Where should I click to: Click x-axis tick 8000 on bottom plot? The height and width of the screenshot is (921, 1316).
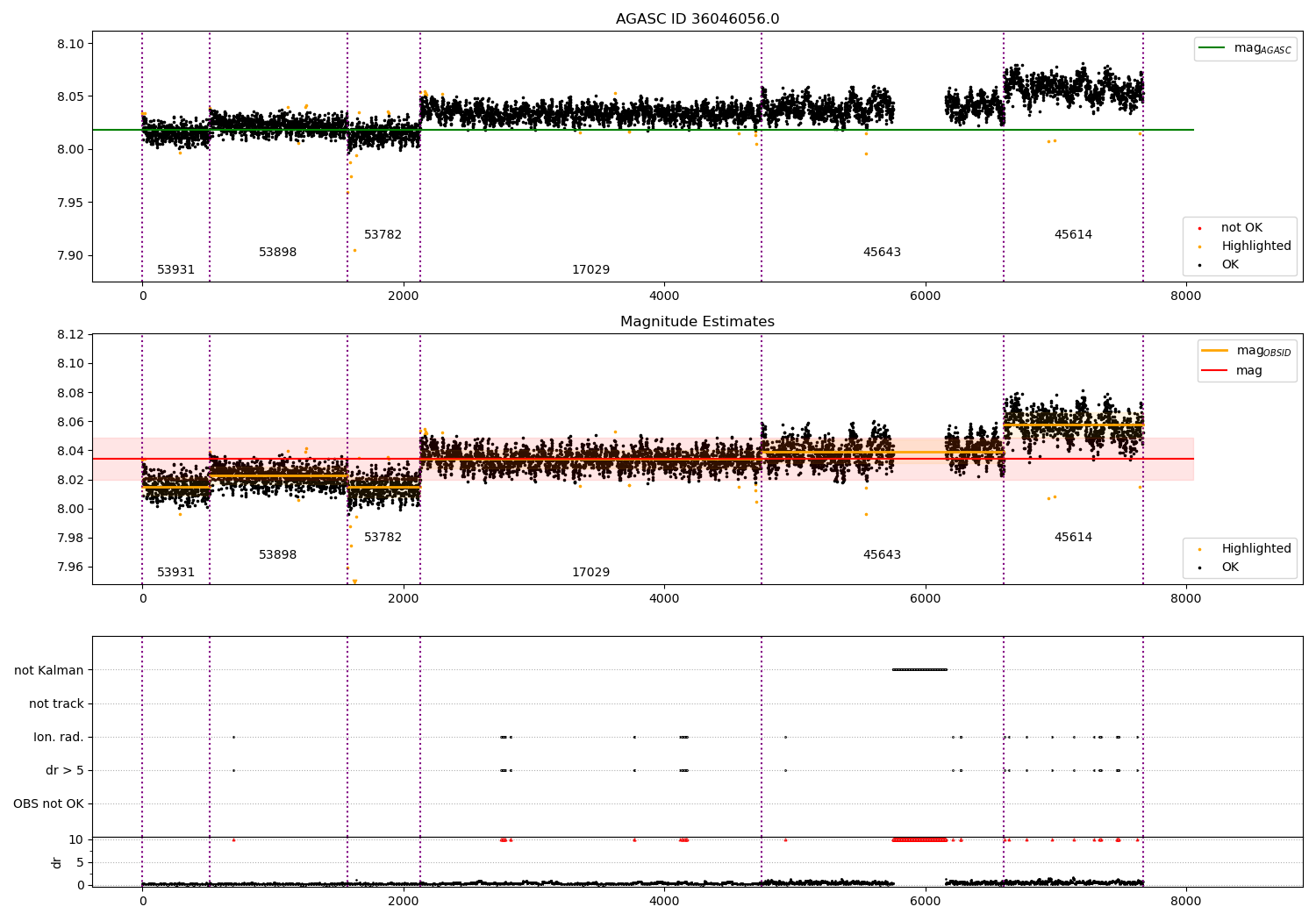(x=1186, y=902)
